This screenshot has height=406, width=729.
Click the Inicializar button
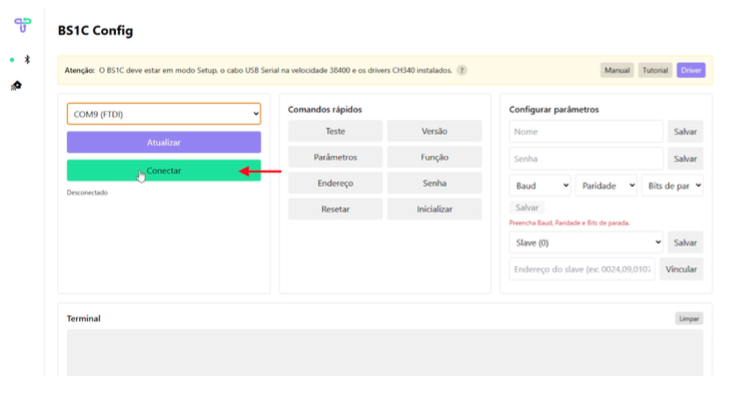(x=434, y=209)
